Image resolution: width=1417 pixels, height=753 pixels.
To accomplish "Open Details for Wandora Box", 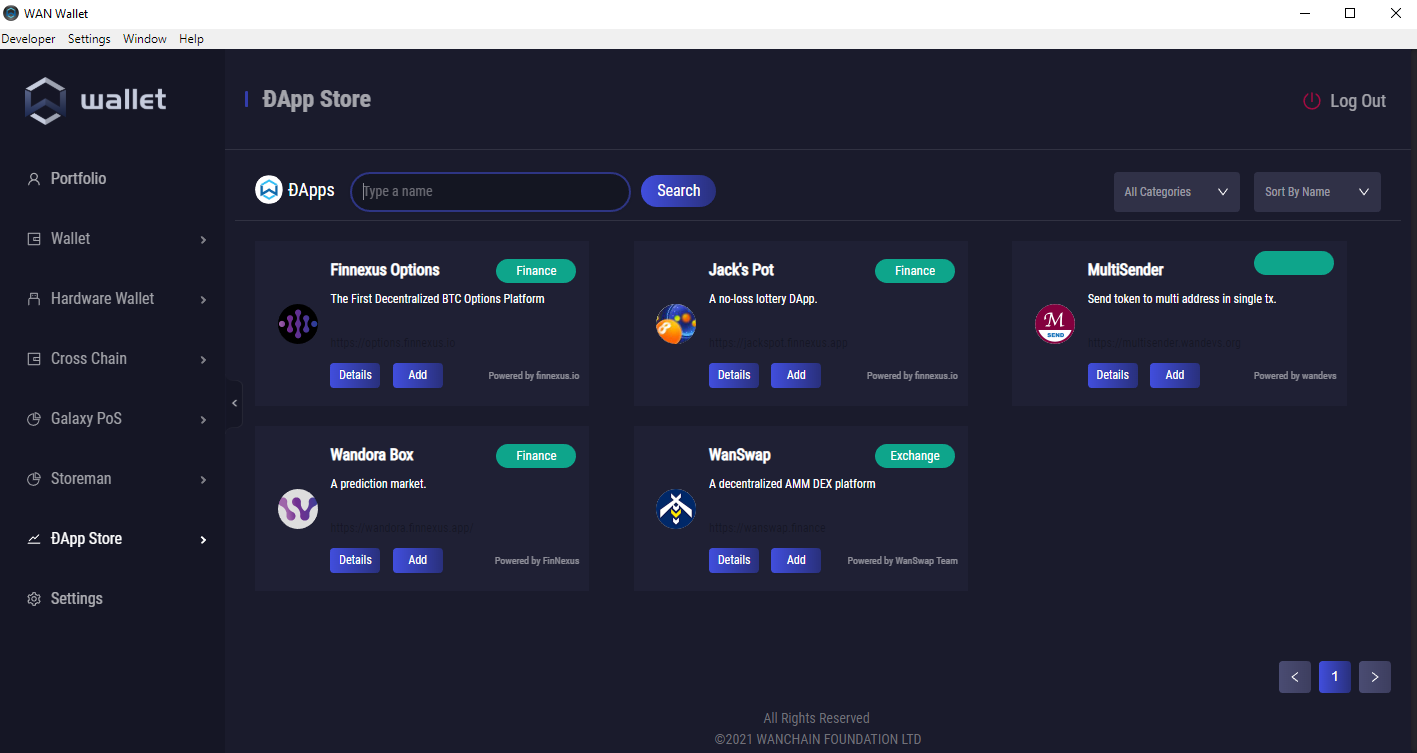I will 355,560.
